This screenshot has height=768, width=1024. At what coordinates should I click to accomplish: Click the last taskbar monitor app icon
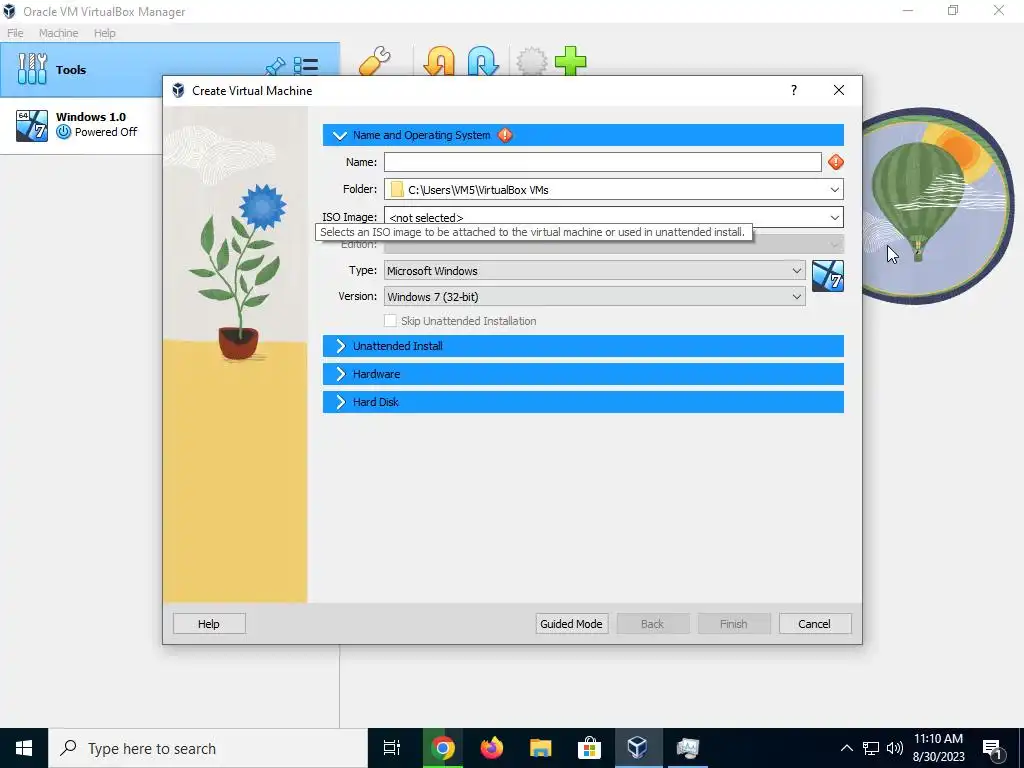click(x=687, y=748)
